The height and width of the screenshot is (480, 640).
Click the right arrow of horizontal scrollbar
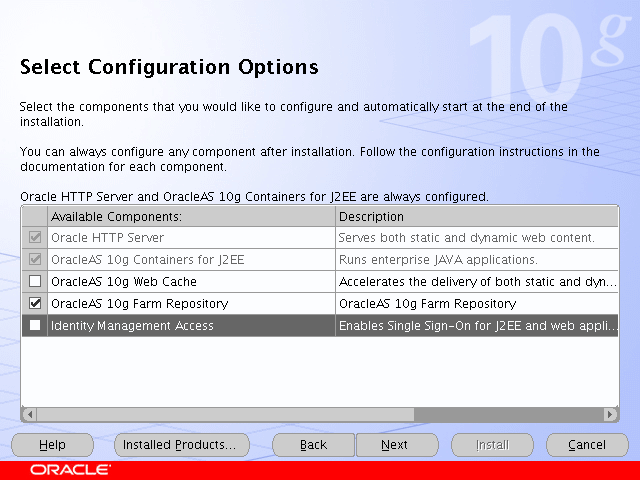tap(610, 414)
